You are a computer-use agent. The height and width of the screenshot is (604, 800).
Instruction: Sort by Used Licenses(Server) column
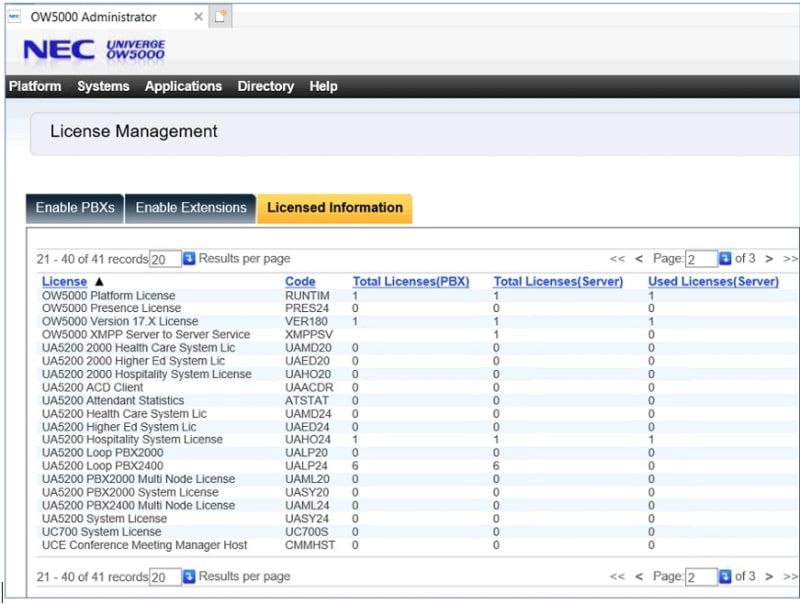click(x=713, y=282)
